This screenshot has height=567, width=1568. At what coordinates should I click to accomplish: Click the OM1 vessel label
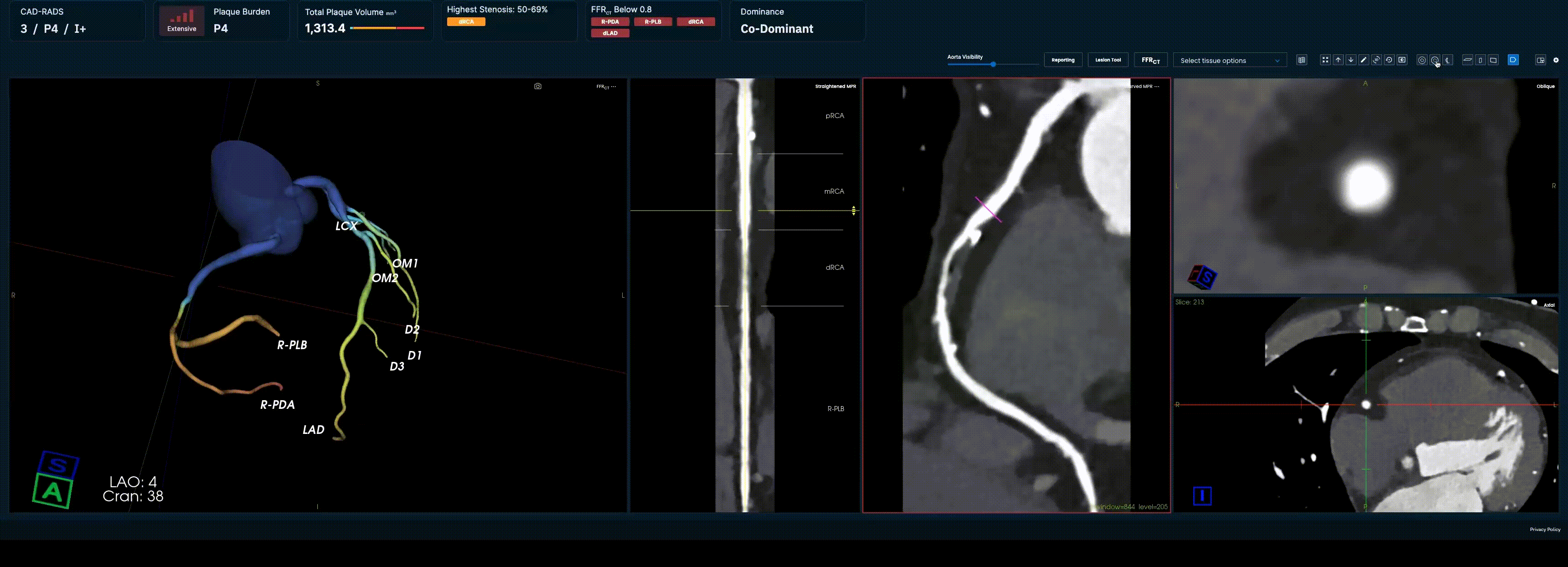[x=405, y=263]
